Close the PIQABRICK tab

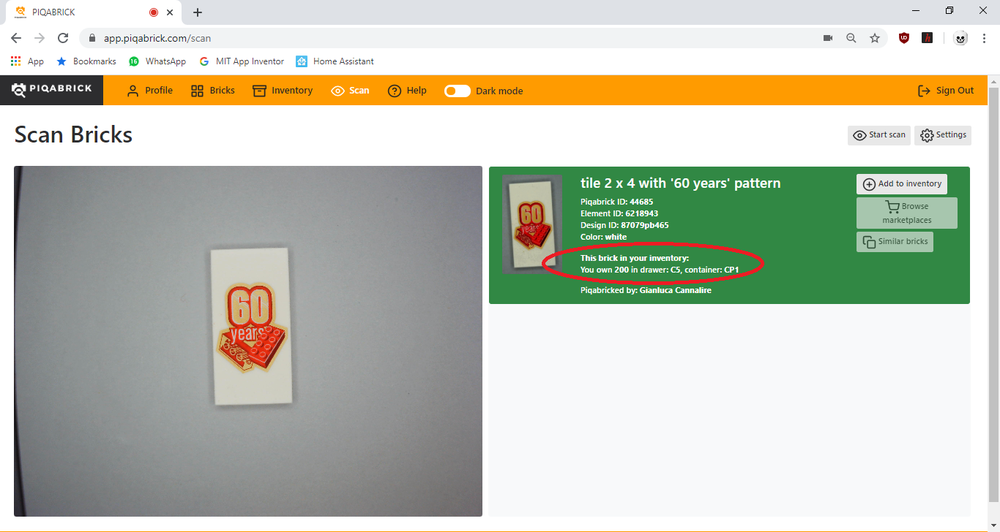pos(170,12)
